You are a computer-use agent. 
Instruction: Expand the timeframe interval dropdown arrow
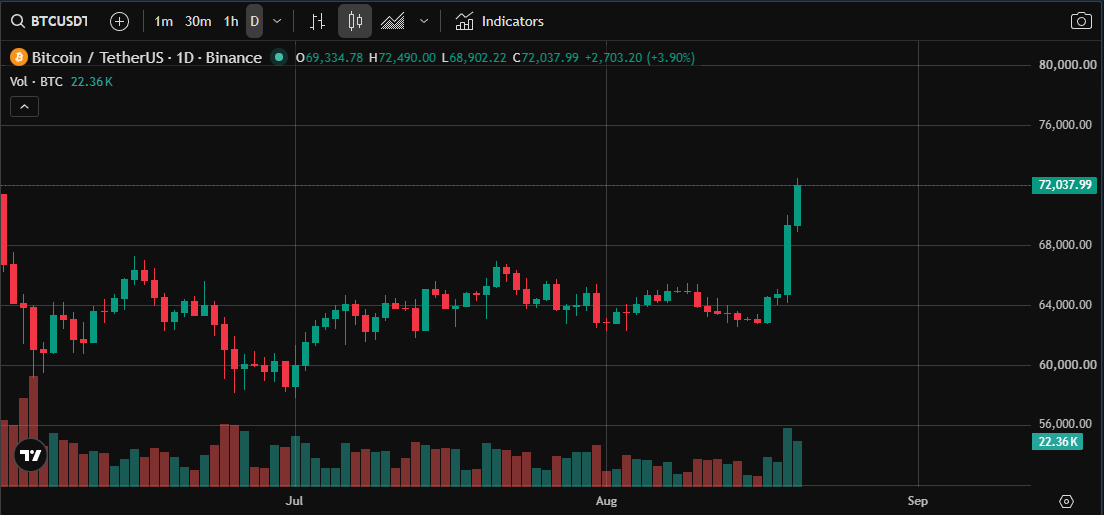coord(277,21)
